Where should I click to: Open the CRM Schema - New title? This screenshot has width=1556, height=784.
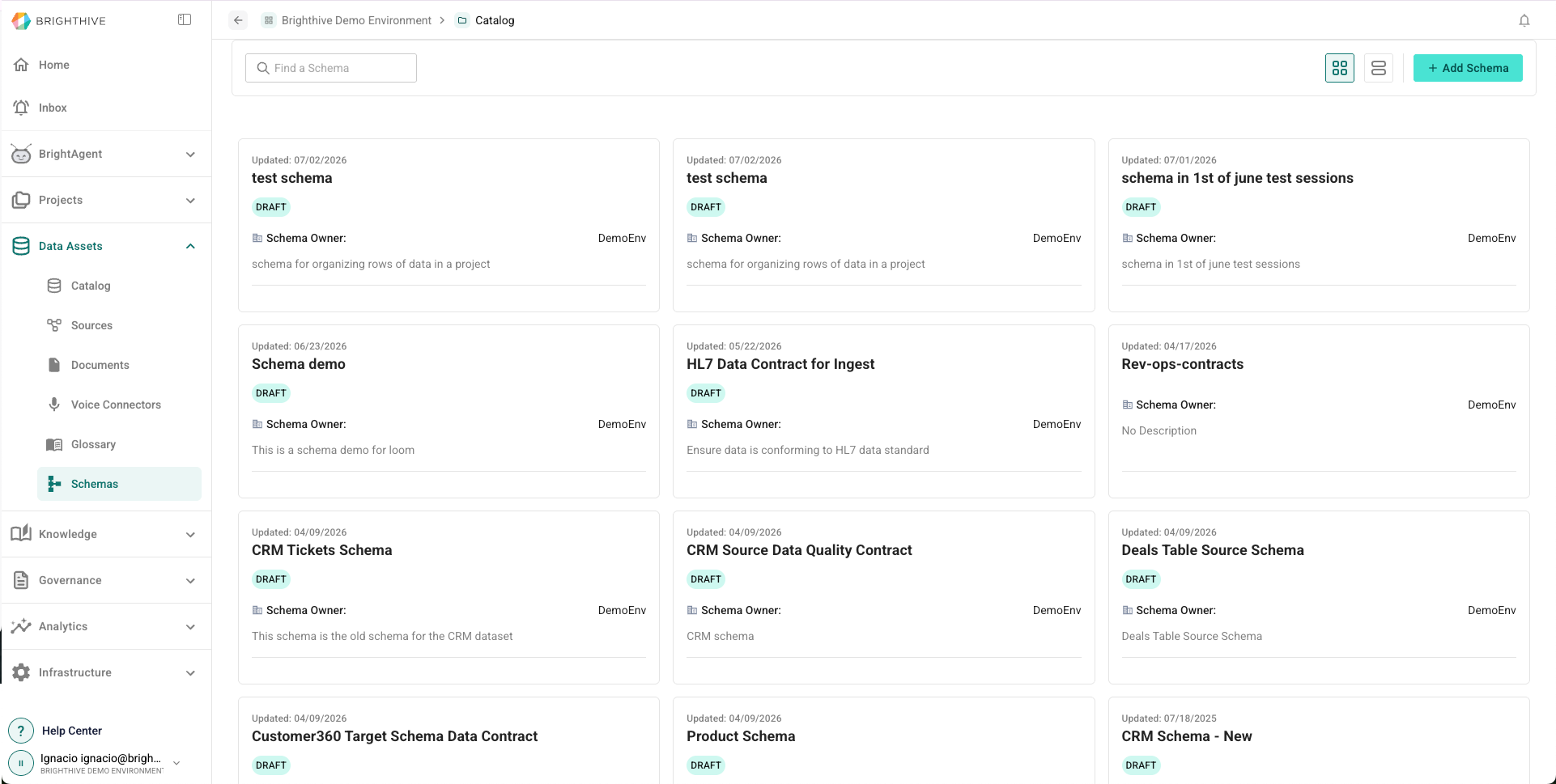[x=1187, y=736]
